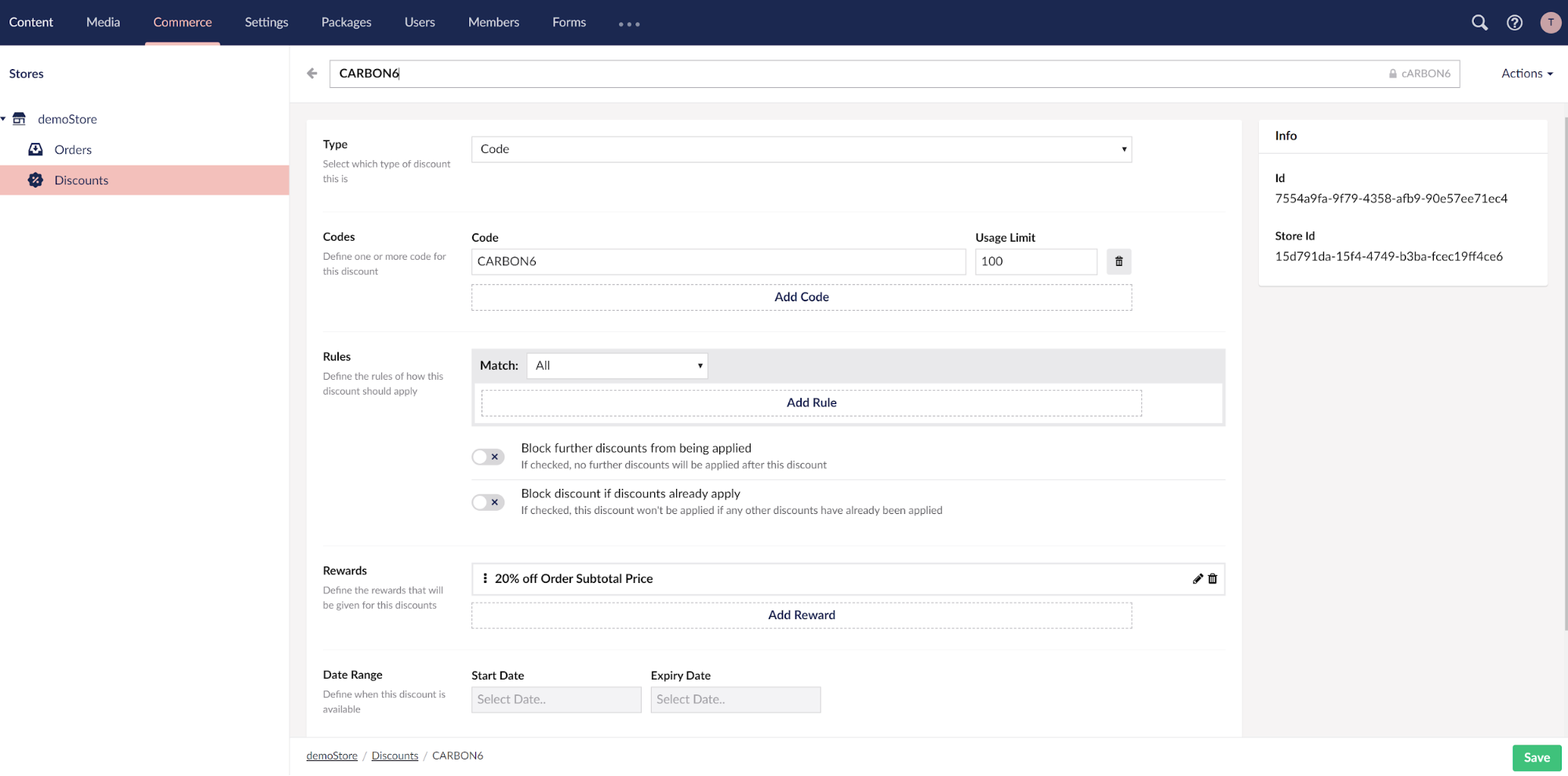Open the help question mark icon
Screen dimensions: 1568x776
[x=1515, y=23]
